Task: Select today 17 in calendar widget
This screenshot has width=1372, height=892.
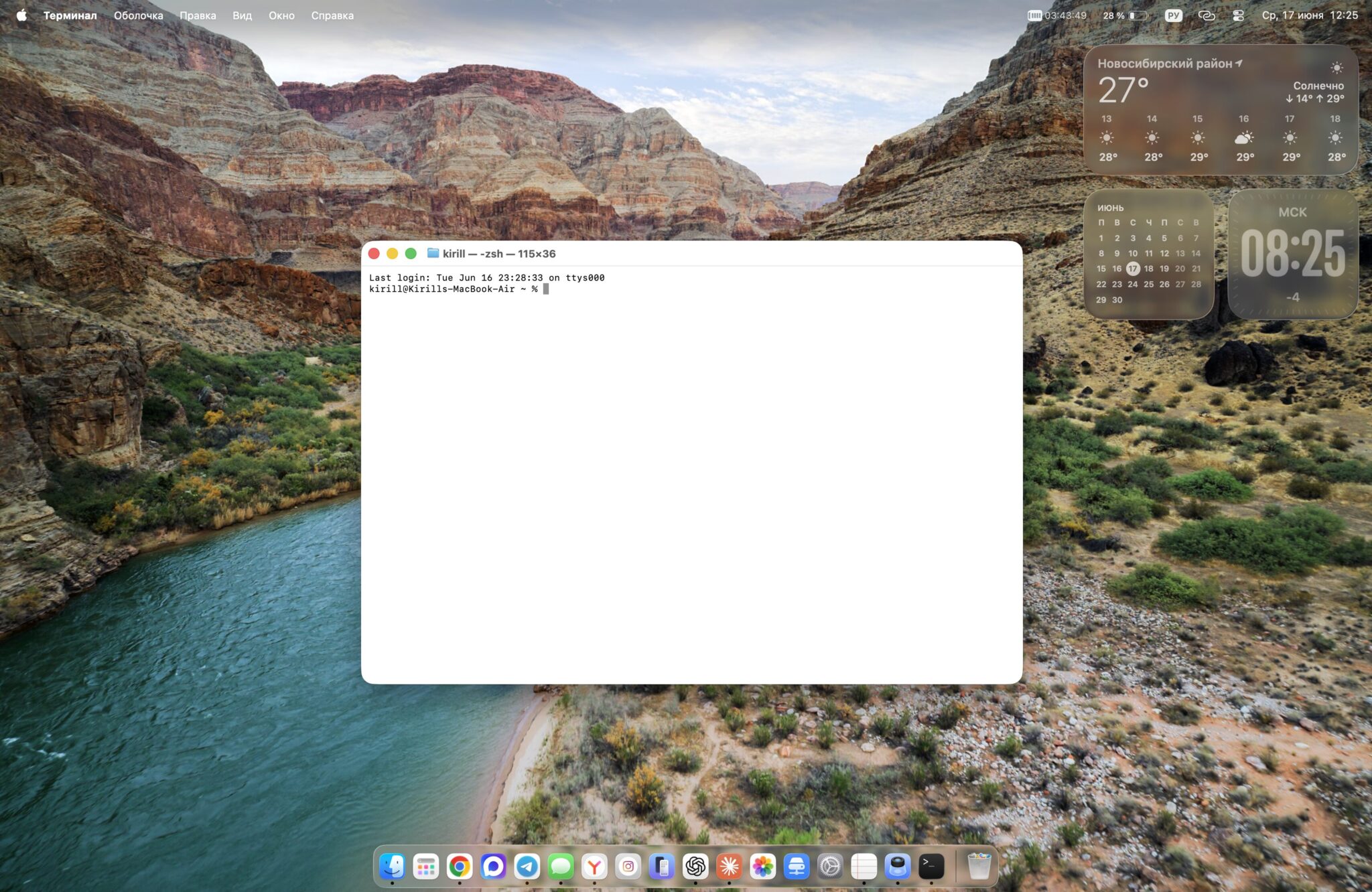Action: (x=1133, y=269)
